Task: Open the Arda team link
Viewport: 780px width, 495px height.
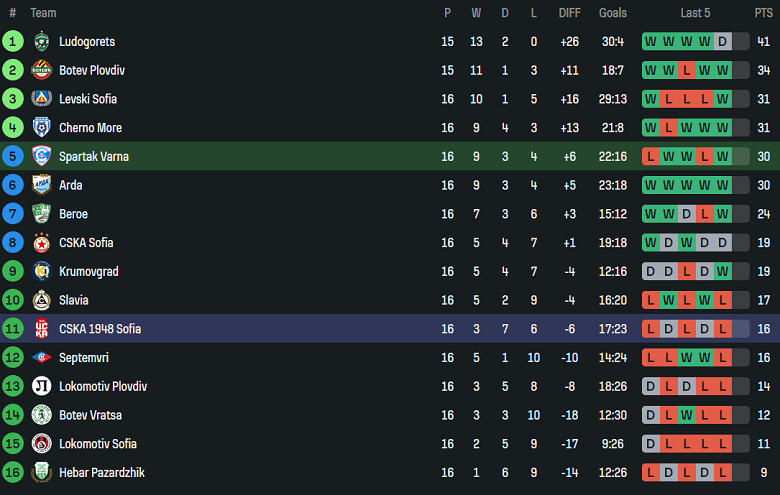Action: [70, 185]
